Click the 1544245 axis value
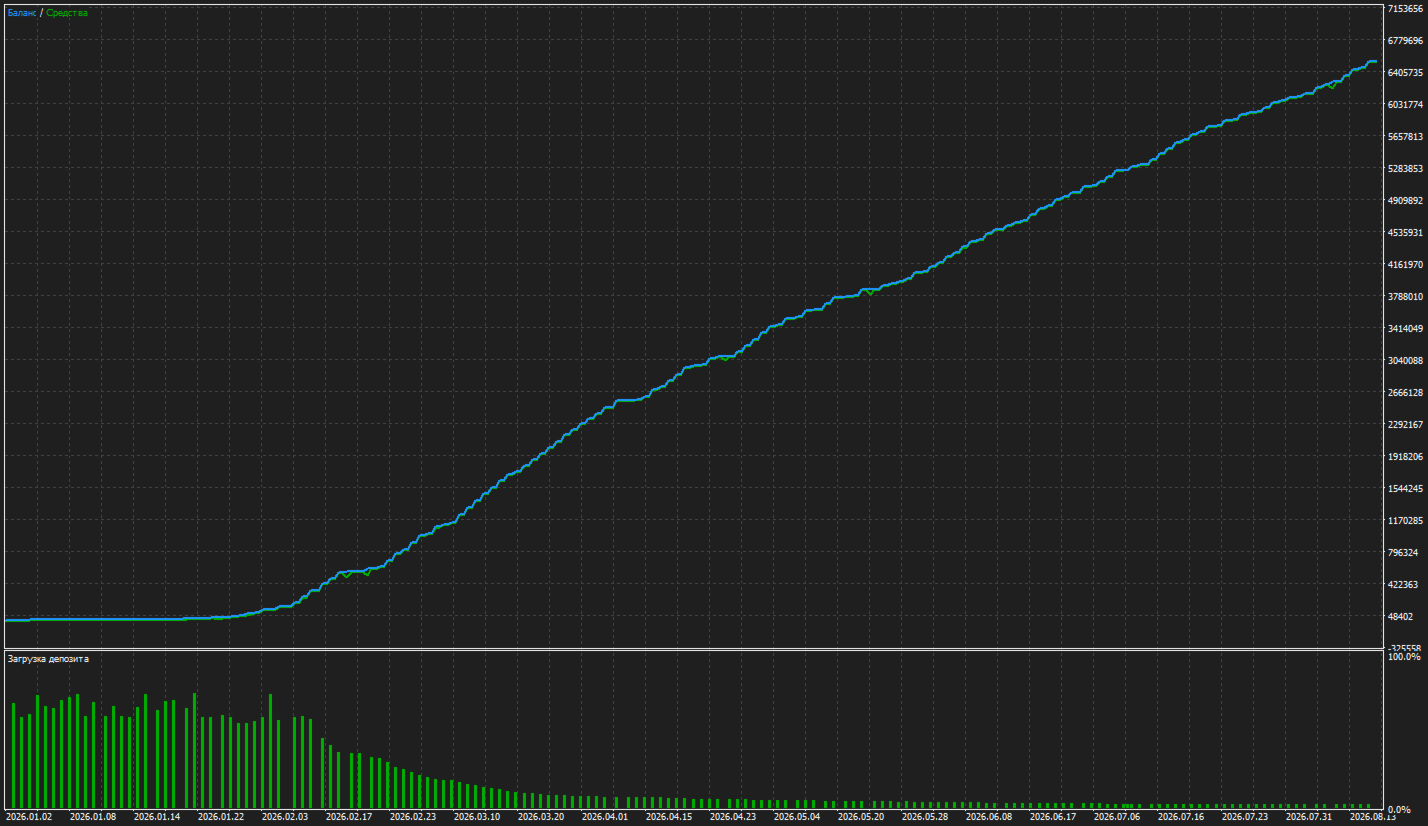 pos(1405,489)
